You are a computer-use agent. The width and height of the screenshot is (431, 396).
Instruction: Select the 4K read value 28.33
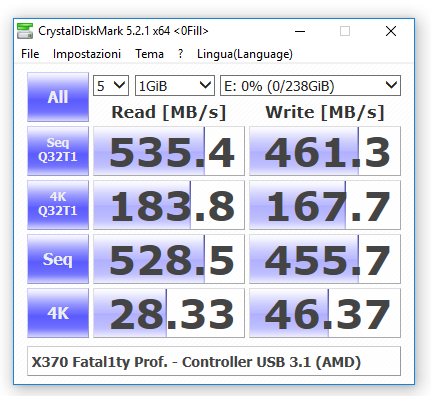coord(169,313)
